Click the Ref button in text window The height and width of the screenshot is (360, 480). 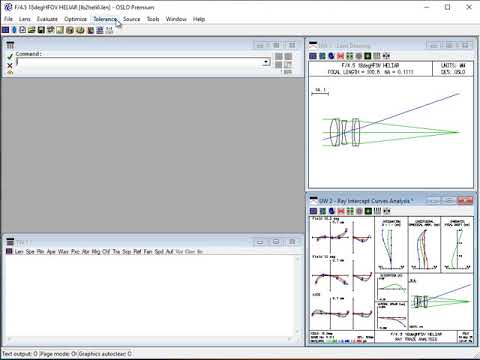pos(137,252)
